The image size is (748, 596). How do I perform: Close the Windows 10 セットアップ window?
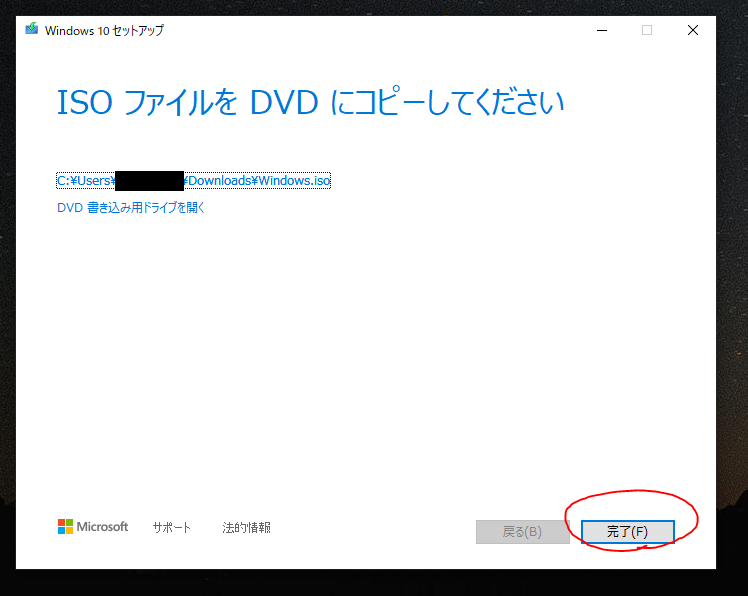coord(693,30)
